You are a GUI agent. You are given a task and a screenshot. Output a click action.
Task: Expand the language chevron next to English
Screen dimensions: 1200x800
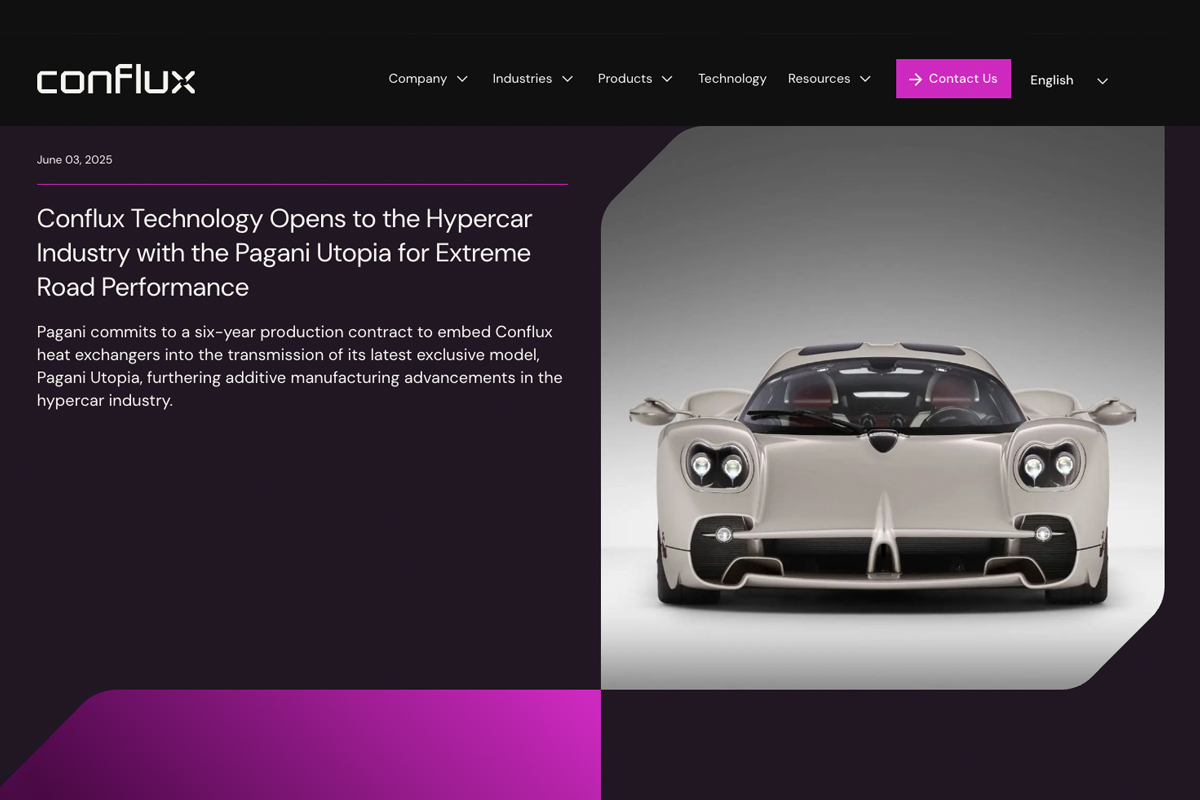pos(1102,81)
